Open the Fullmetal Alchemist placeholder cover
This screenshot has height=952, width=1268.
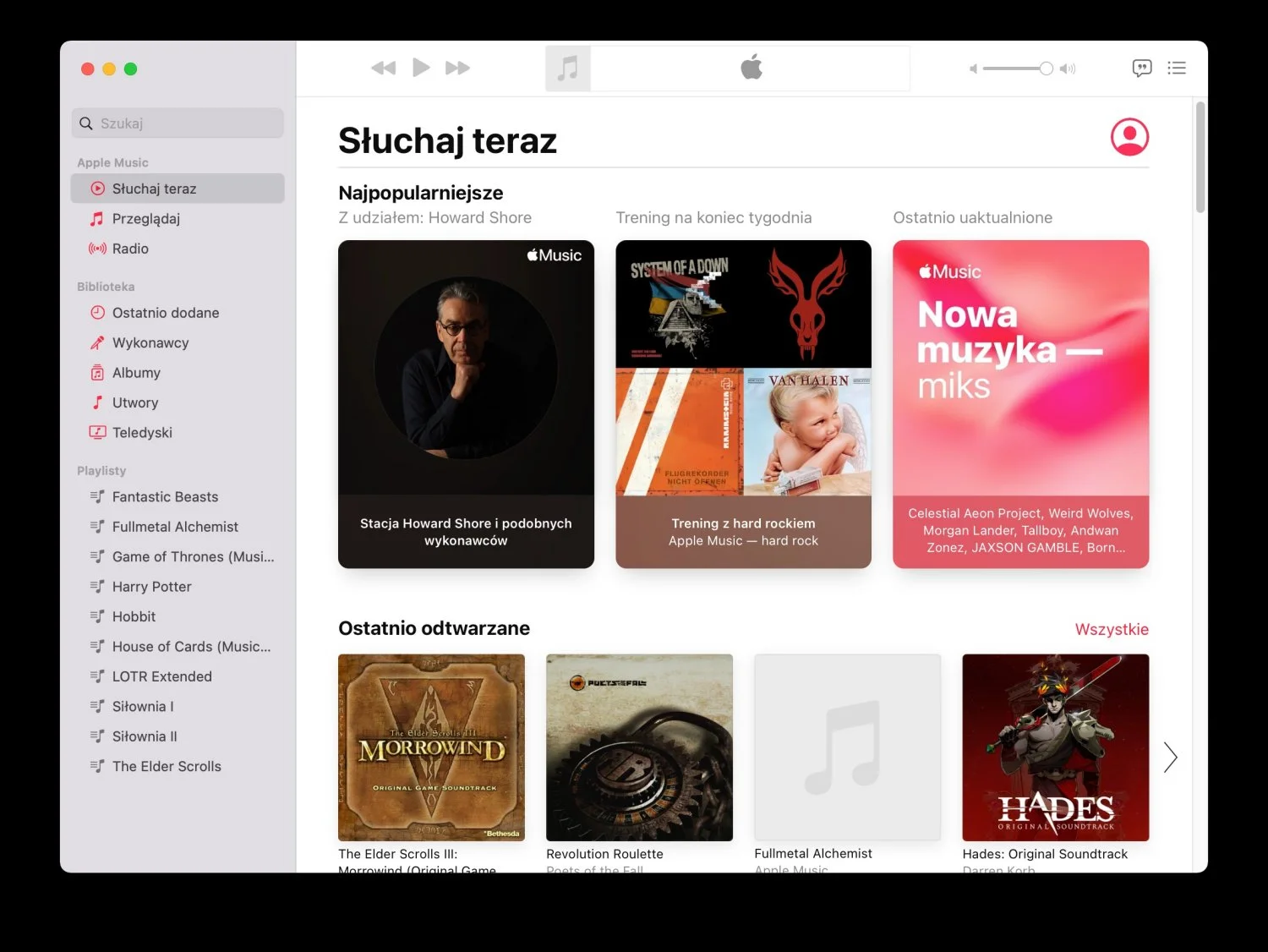point(847,747)
